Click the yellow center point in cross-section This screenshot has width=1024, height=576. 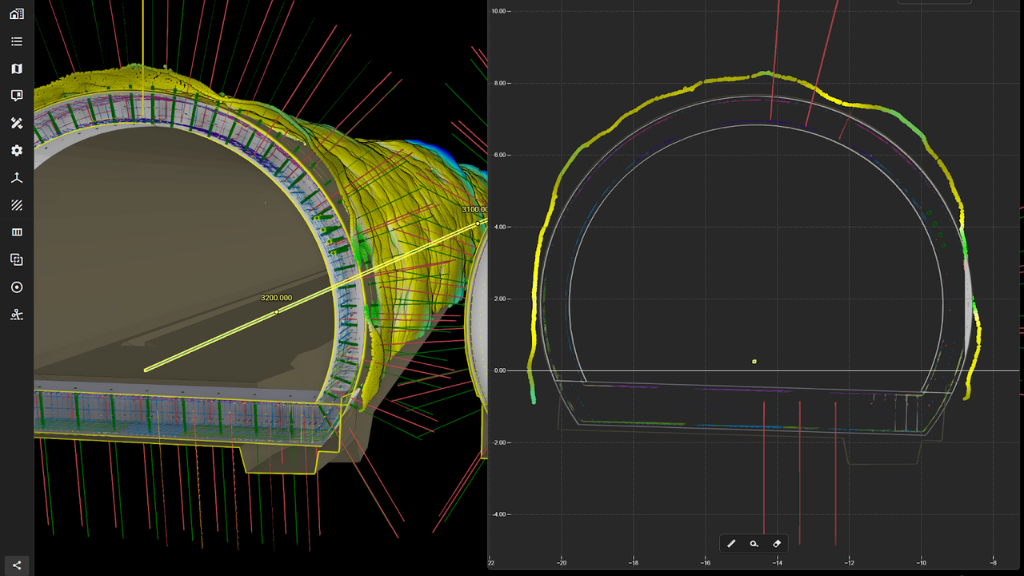754,361
